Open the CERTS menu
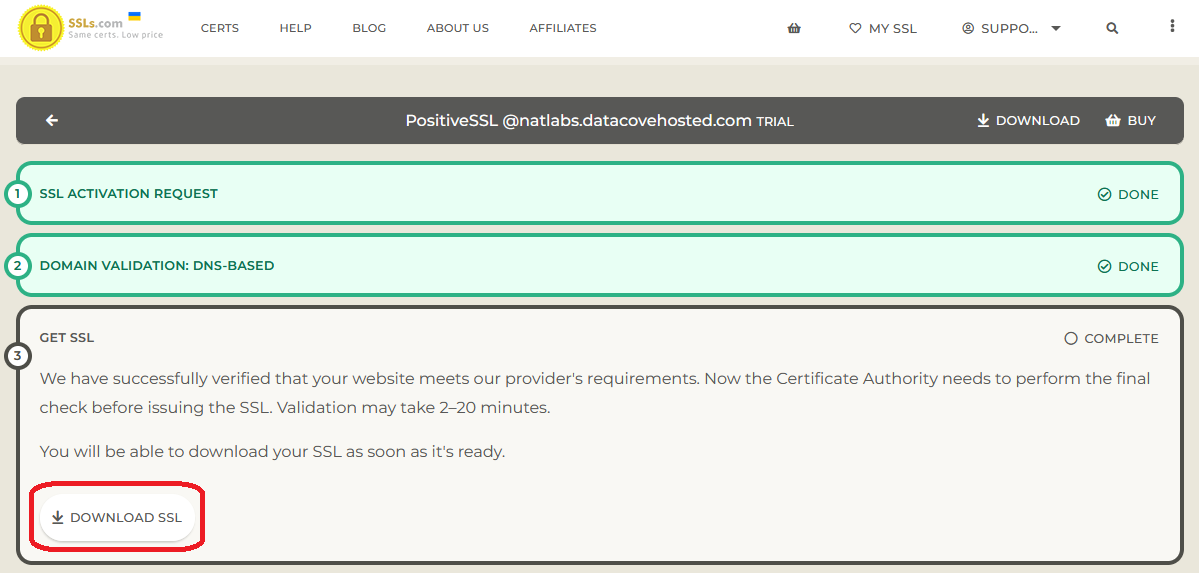Image resolution: width=1199 pixels, height=573 pixels. pos(219,28)
